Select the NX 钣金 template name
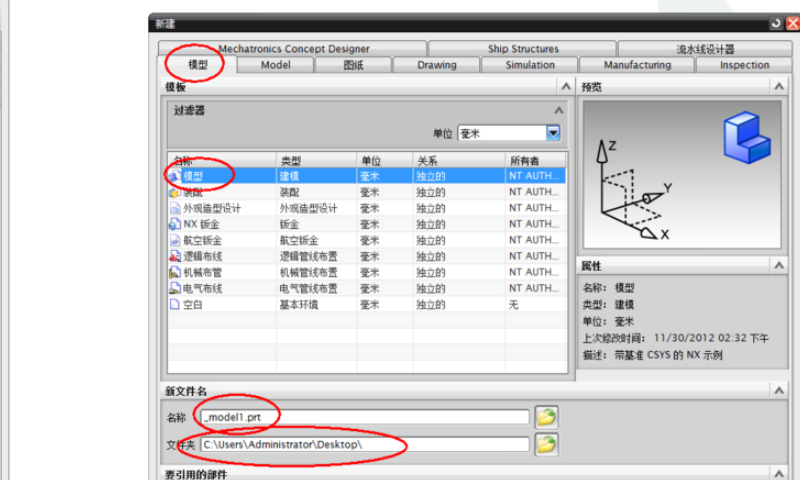This screenshot has height=480, width=800. pyautogui.click(x=200, y=224)
